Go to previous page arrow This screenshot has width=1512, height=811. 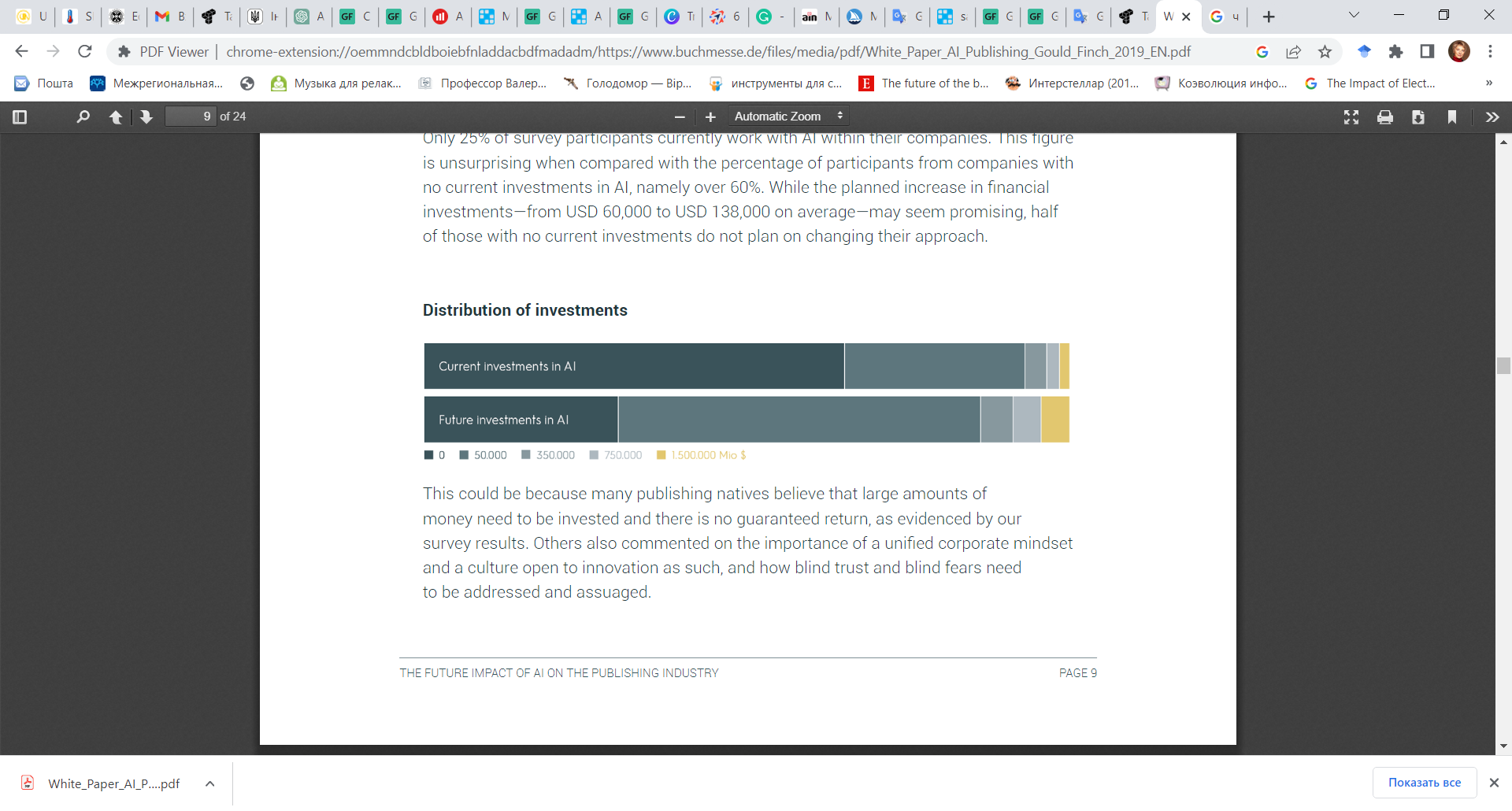[x=116, y=117]
